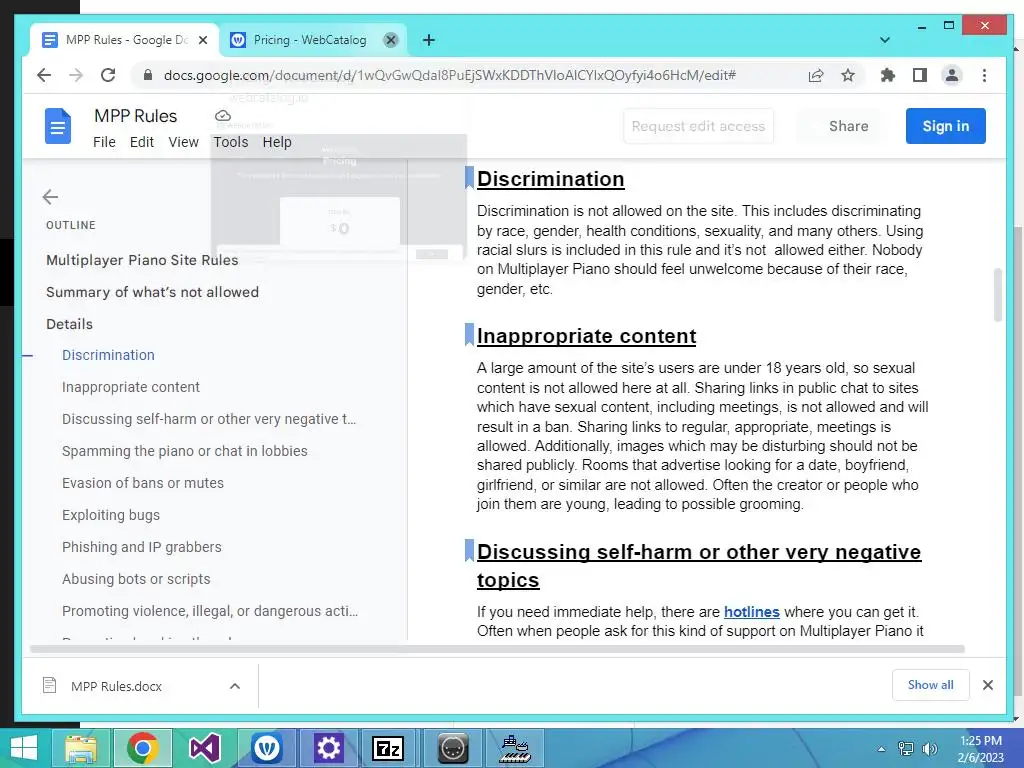Screen dimensions: 1024x768
Task: Share this page via the address bar icon
Action: coord(816,76)
